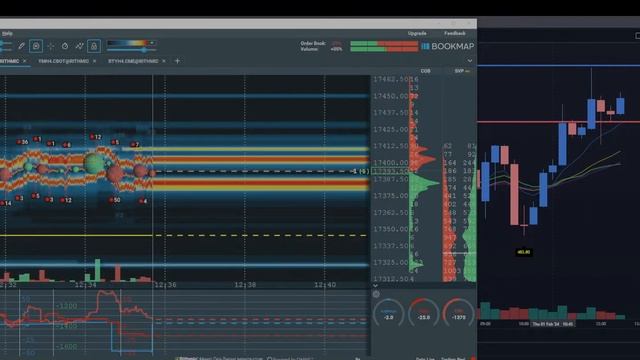Click the yellow price label on candlestick chart
Image resolution: width=640 pixels, height=360 pixels.
point(523,252)
